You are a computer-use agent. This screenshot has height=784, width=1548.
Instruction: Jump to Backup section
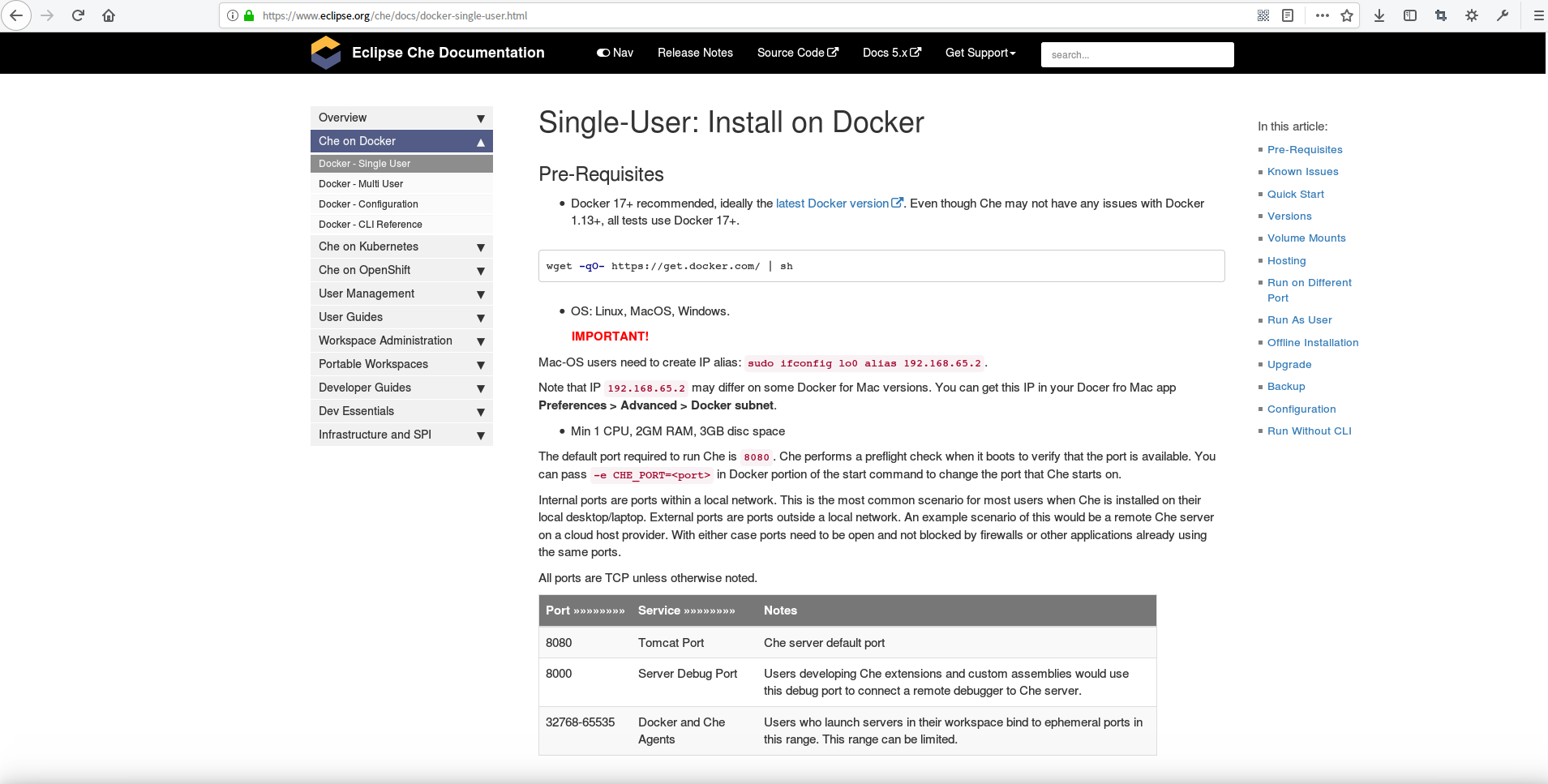[x=1286, y=387]
